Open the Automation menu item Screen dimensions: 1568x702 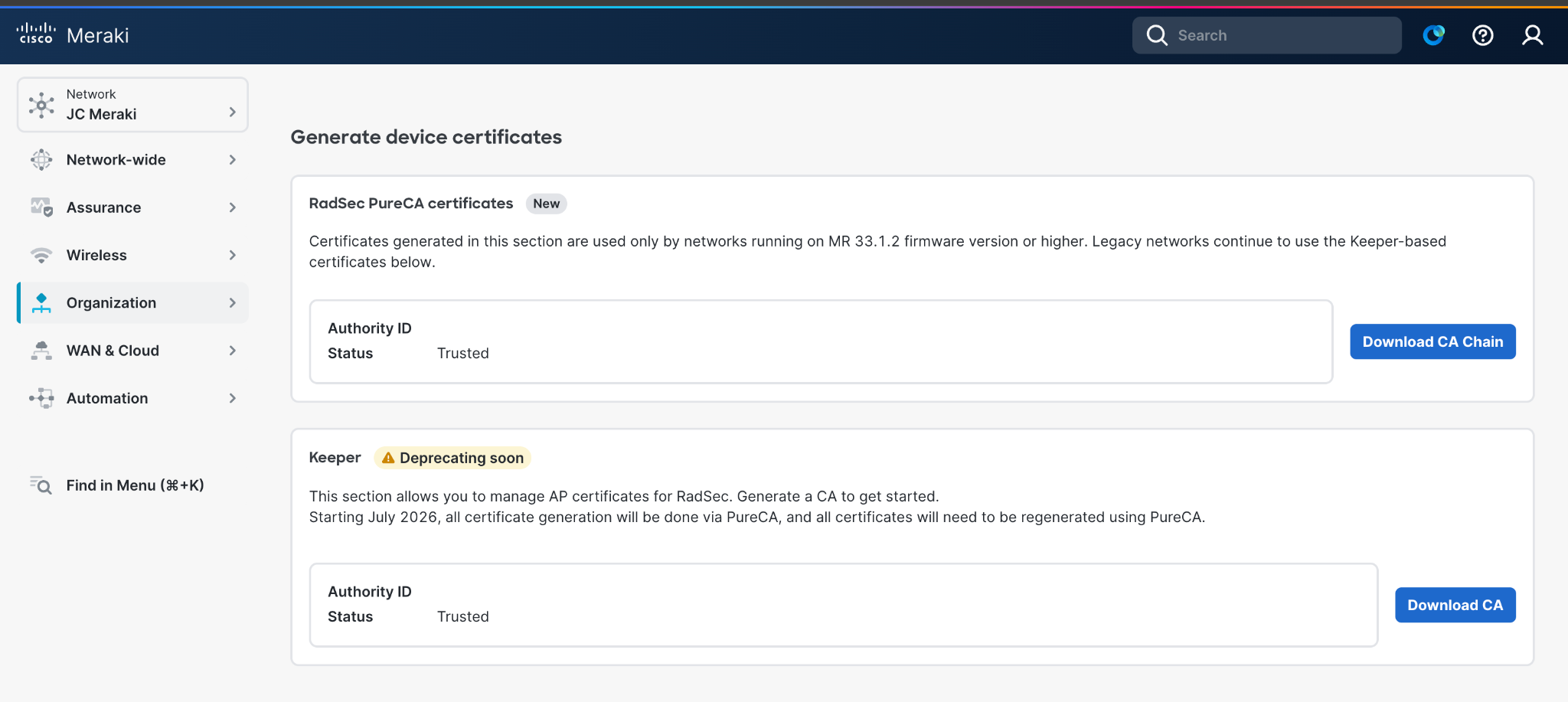click(133, 398)
